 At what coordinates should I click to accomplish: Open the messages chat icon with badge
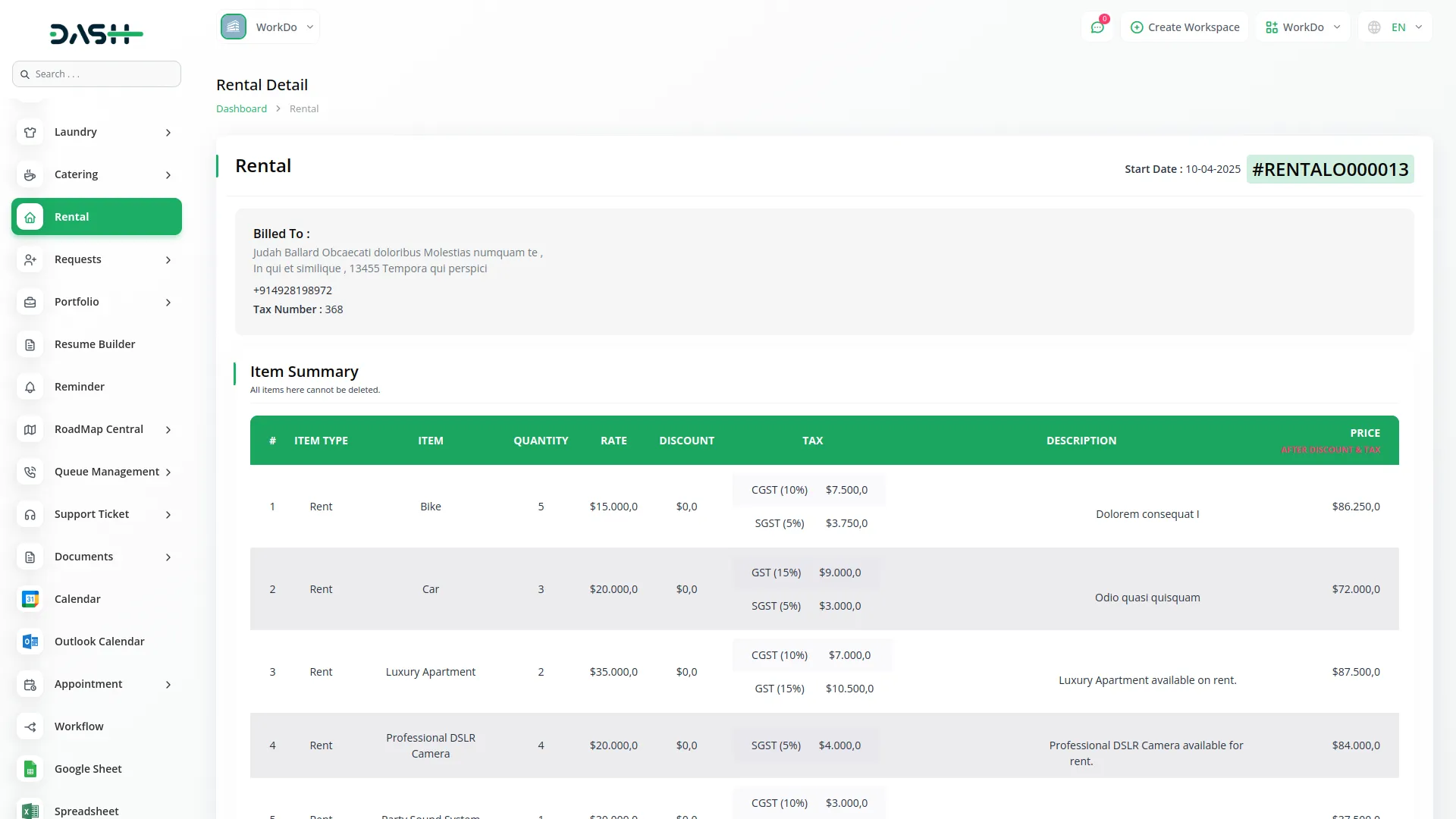1097,27
